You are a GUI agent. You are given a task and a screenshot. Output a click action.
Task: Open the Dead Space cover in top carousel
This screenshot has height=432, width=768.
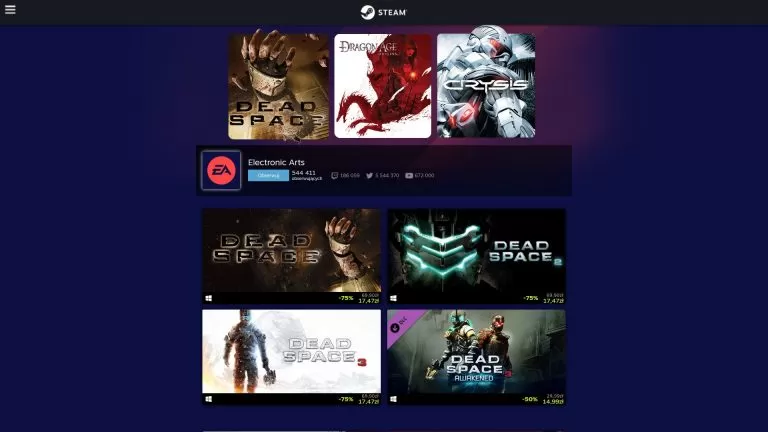pyautogui.click(x=279, y=87)
